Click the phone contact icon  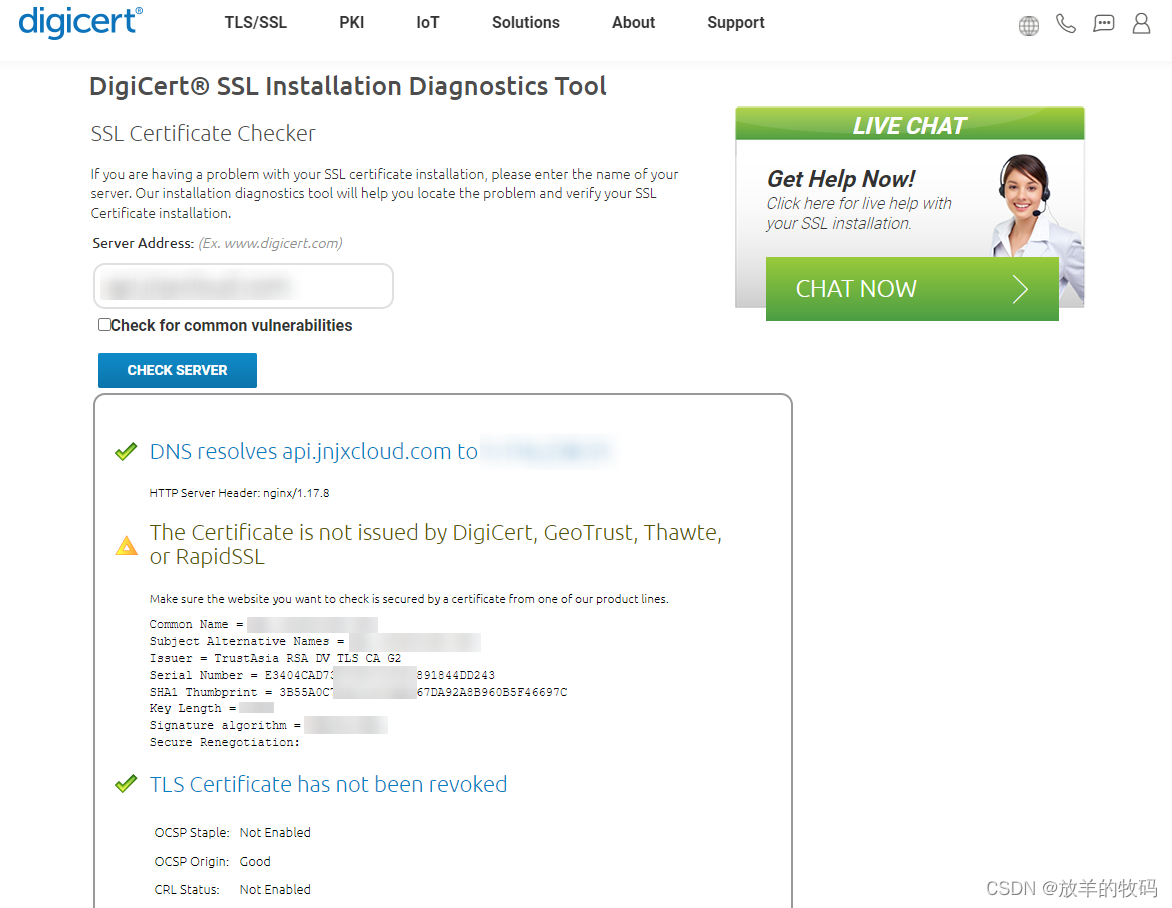pyautogui.click(x=1066, y=24)
